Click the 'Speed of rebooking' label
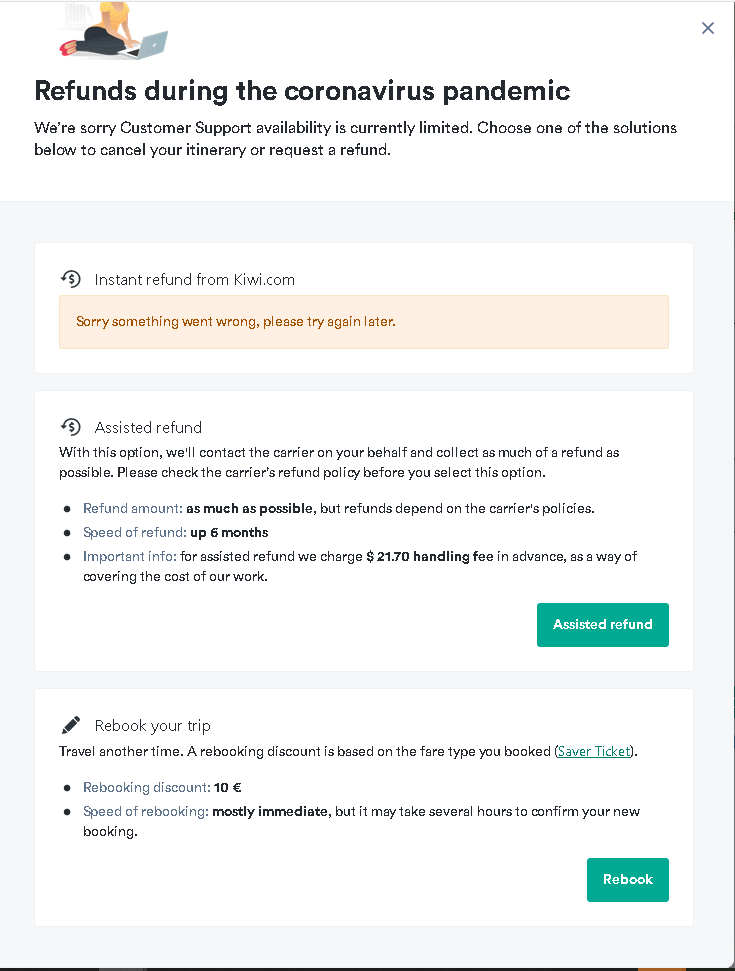 click(x=144, y=811)
